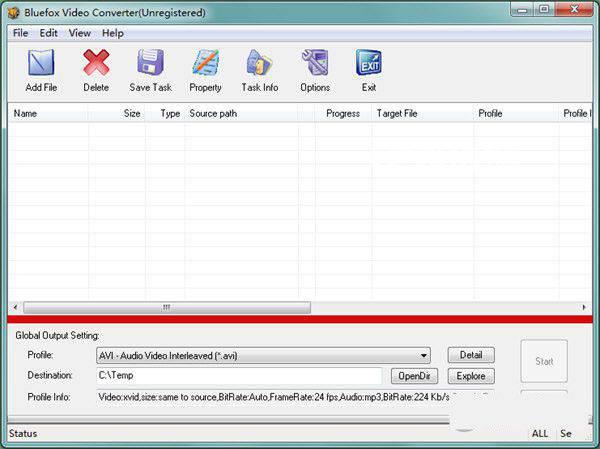Click the scrollbar left arrow
This screenshot has width=600, height=449.
click(x=15, y=307)
